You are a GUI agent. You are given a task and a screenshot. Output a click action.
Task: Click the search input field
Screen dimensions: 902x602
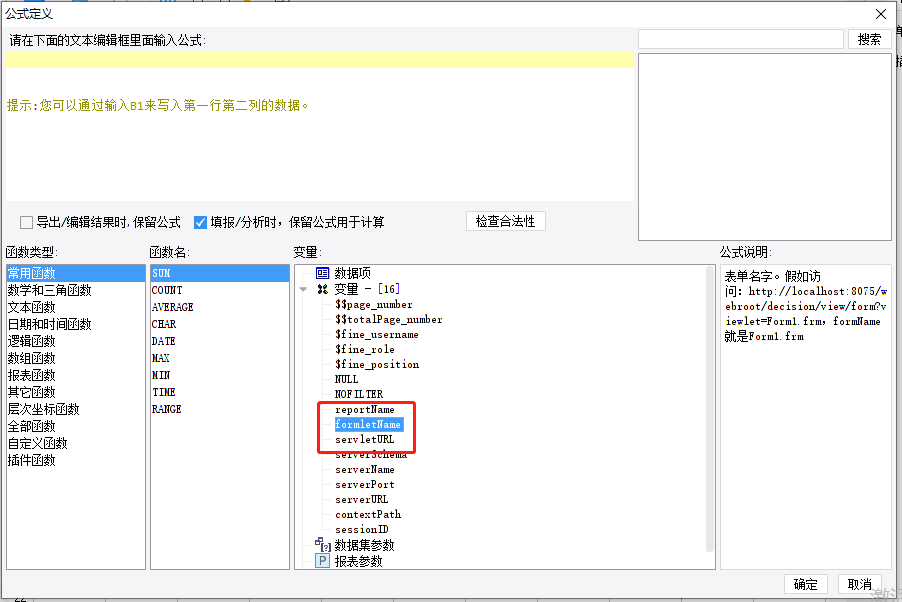(741, 39)
